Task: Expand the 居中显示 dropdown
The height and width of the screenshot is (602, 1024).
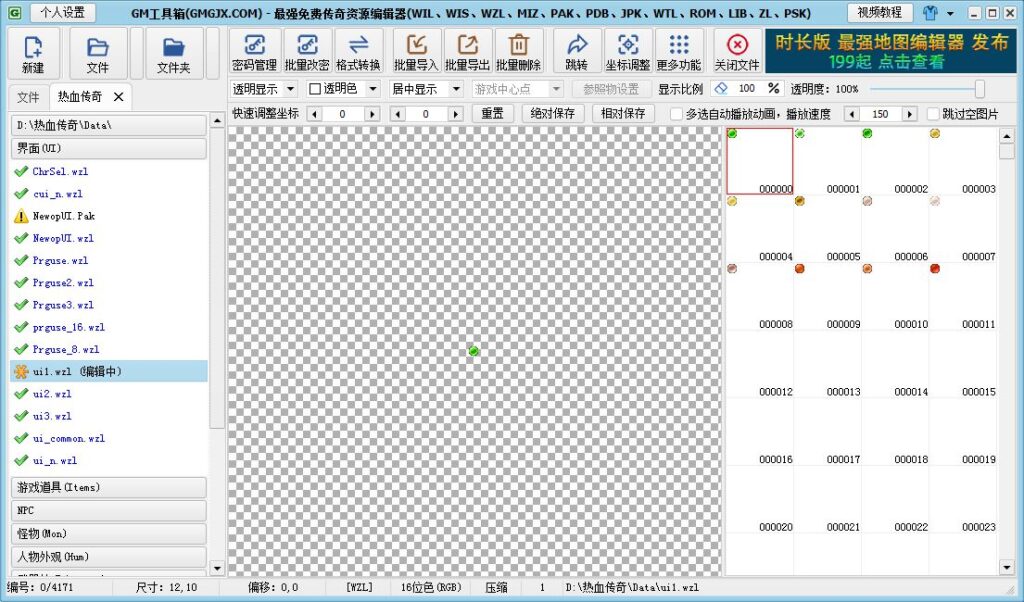Action: point(427,89)
